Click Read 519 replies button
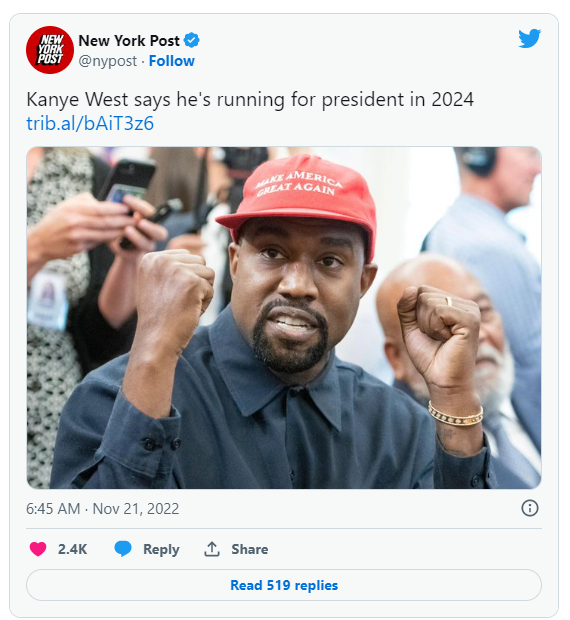570x620 pixels. [284, 585]
